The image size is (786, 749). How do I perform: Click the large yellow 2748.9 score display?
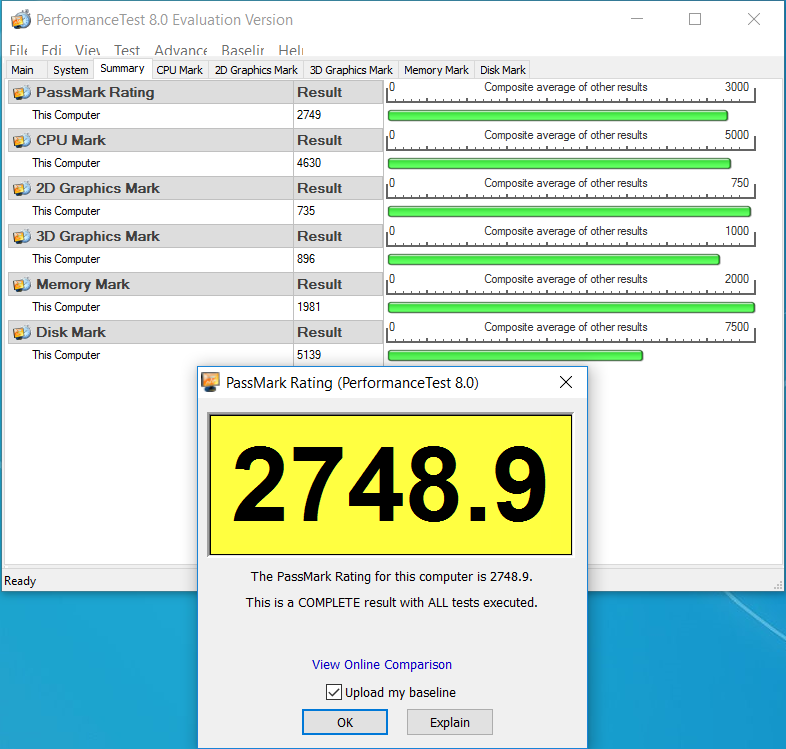[x=390, y=485]
